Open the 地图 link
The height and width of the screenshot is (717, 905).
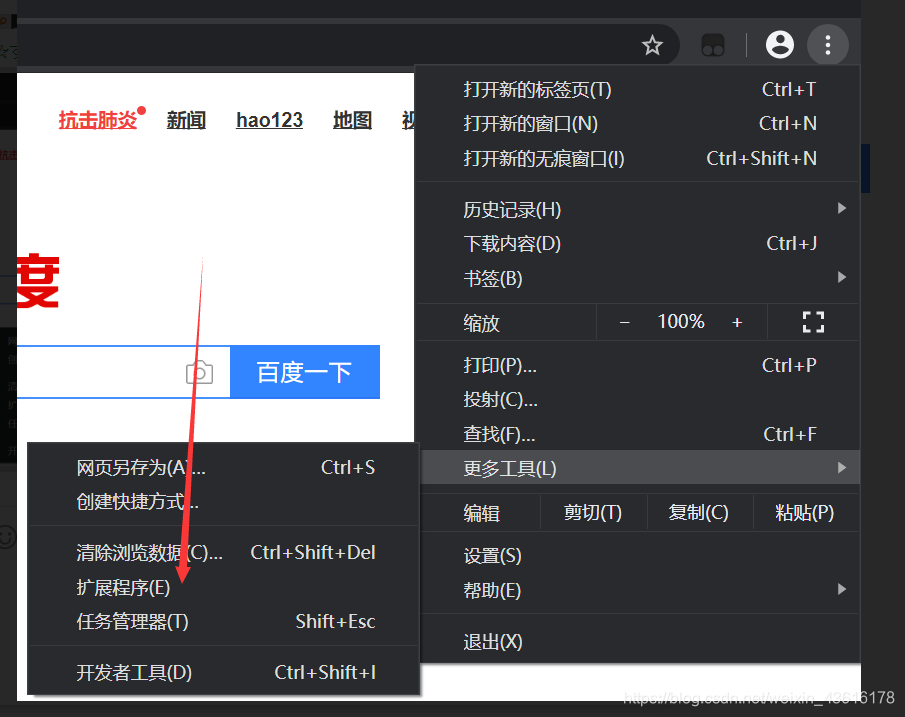[x=352, y=120]
